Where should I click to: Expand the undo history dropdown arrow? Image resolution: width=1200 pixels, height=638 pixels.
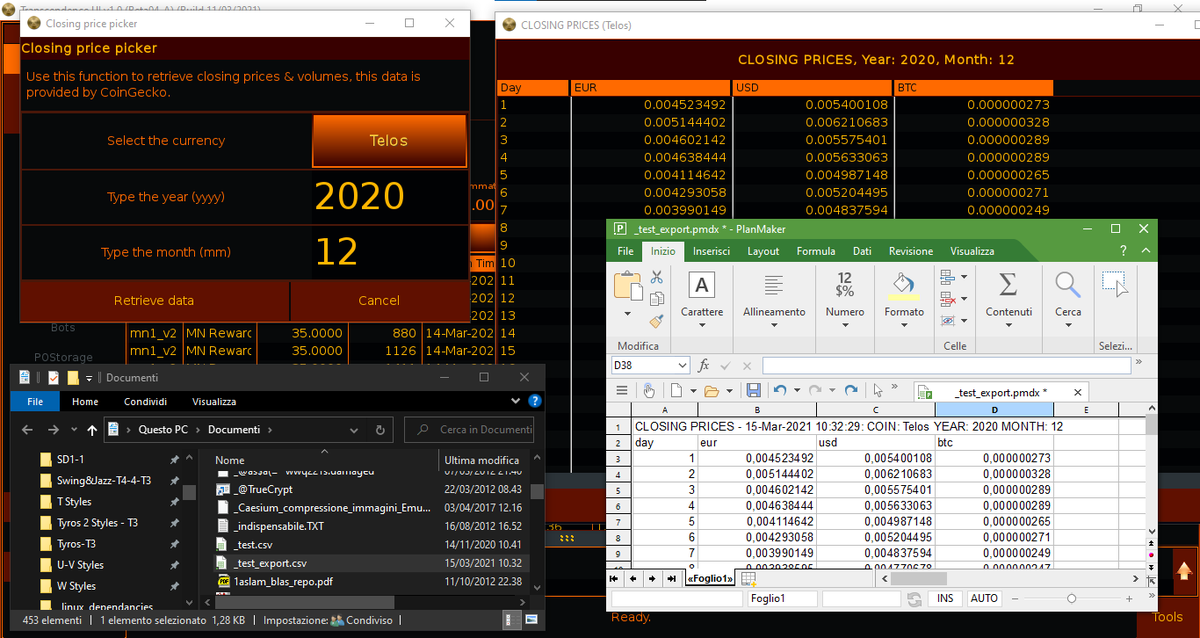tap(796, 390)
